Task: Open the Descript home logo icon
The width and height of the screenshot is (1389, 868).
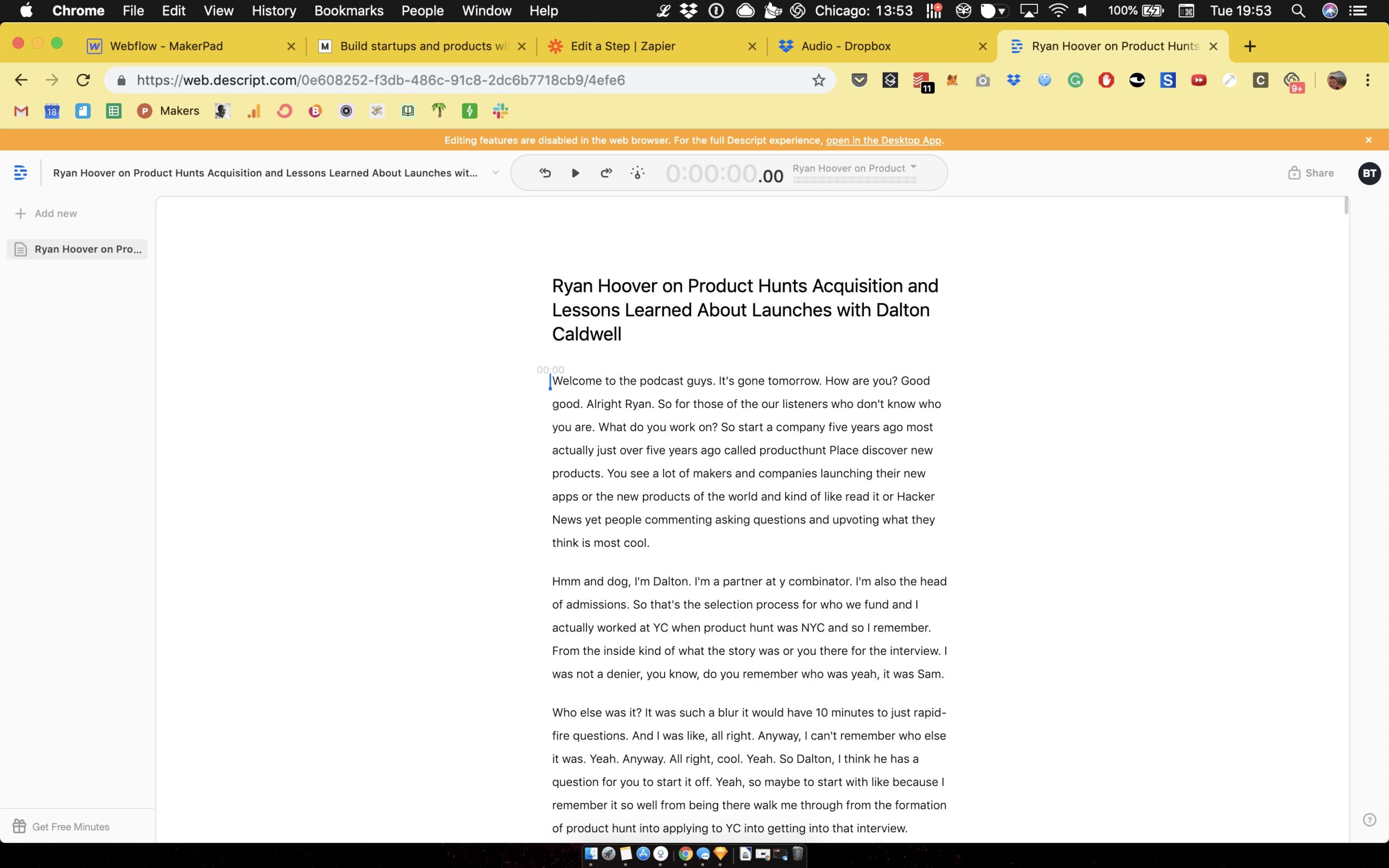Action: click(20, 172)
